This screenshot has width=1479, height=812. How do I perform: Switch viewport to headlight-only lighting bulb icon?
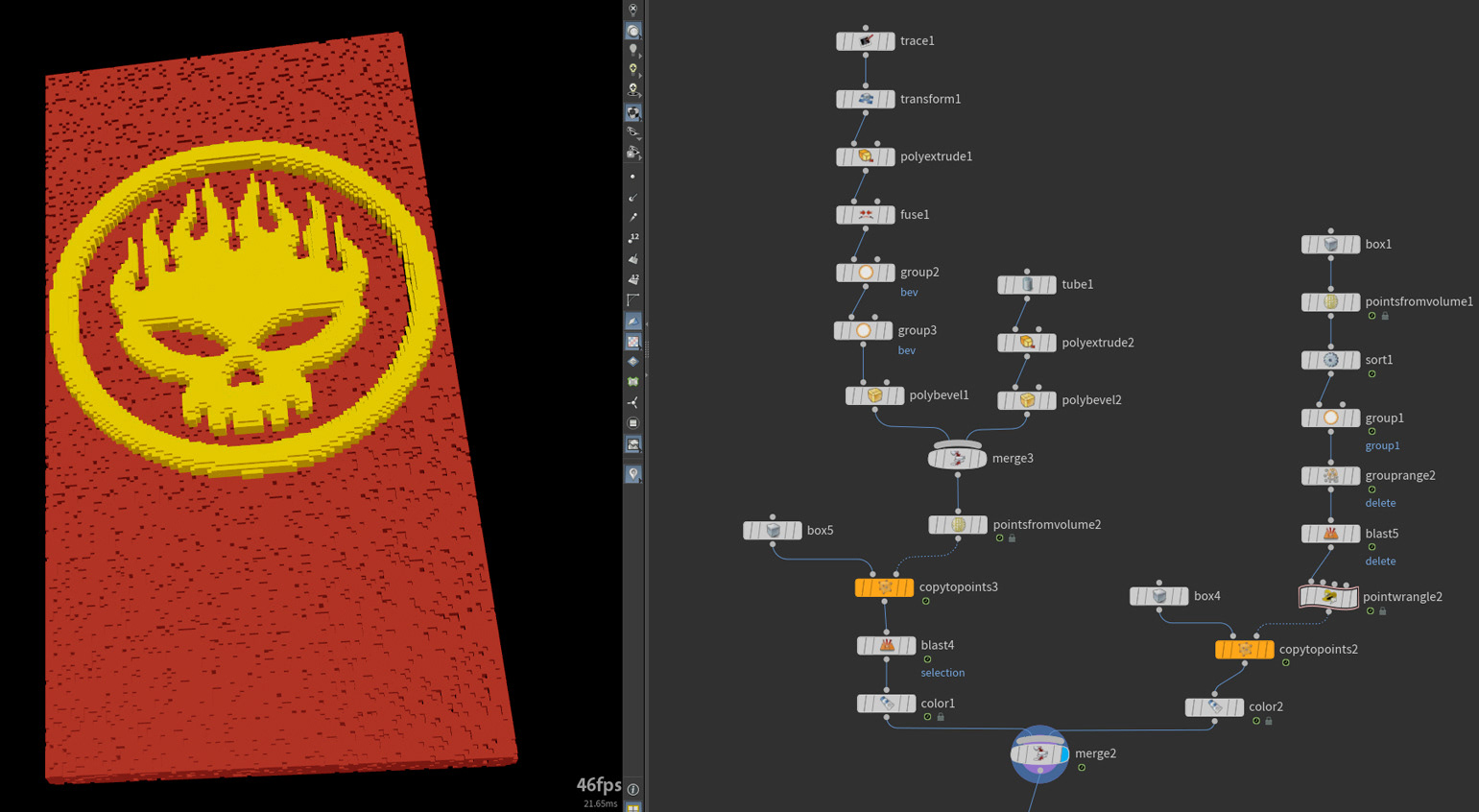click(633, 50)
